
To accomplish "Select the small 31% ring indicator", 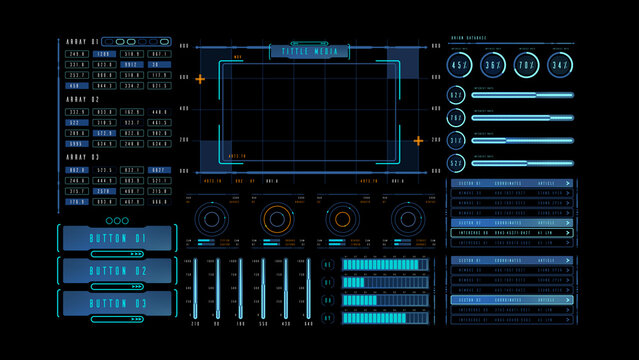I will (456, 141).
